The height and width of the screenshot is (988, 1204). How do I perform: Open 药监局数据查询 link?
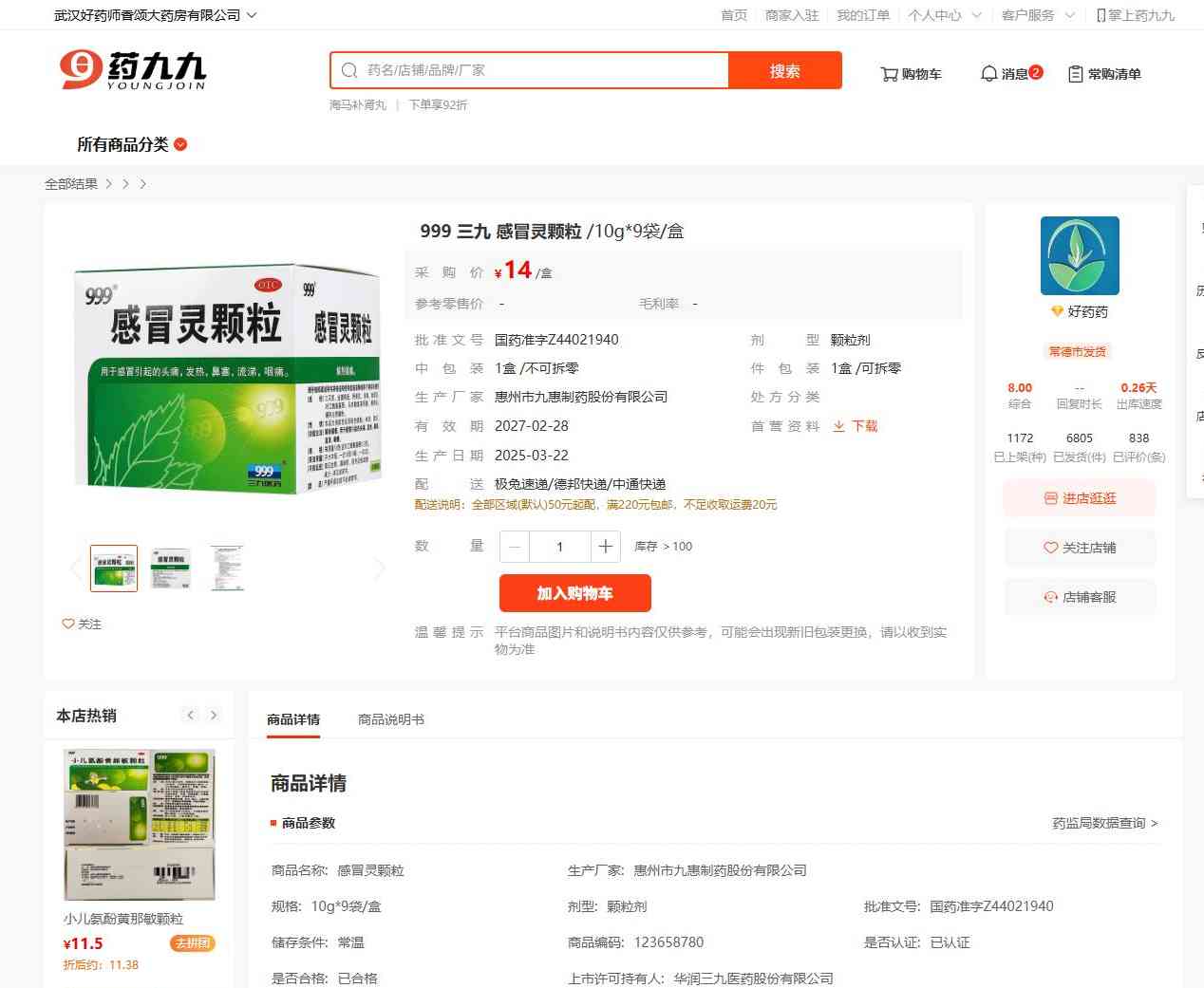(x=1105, y=823)
